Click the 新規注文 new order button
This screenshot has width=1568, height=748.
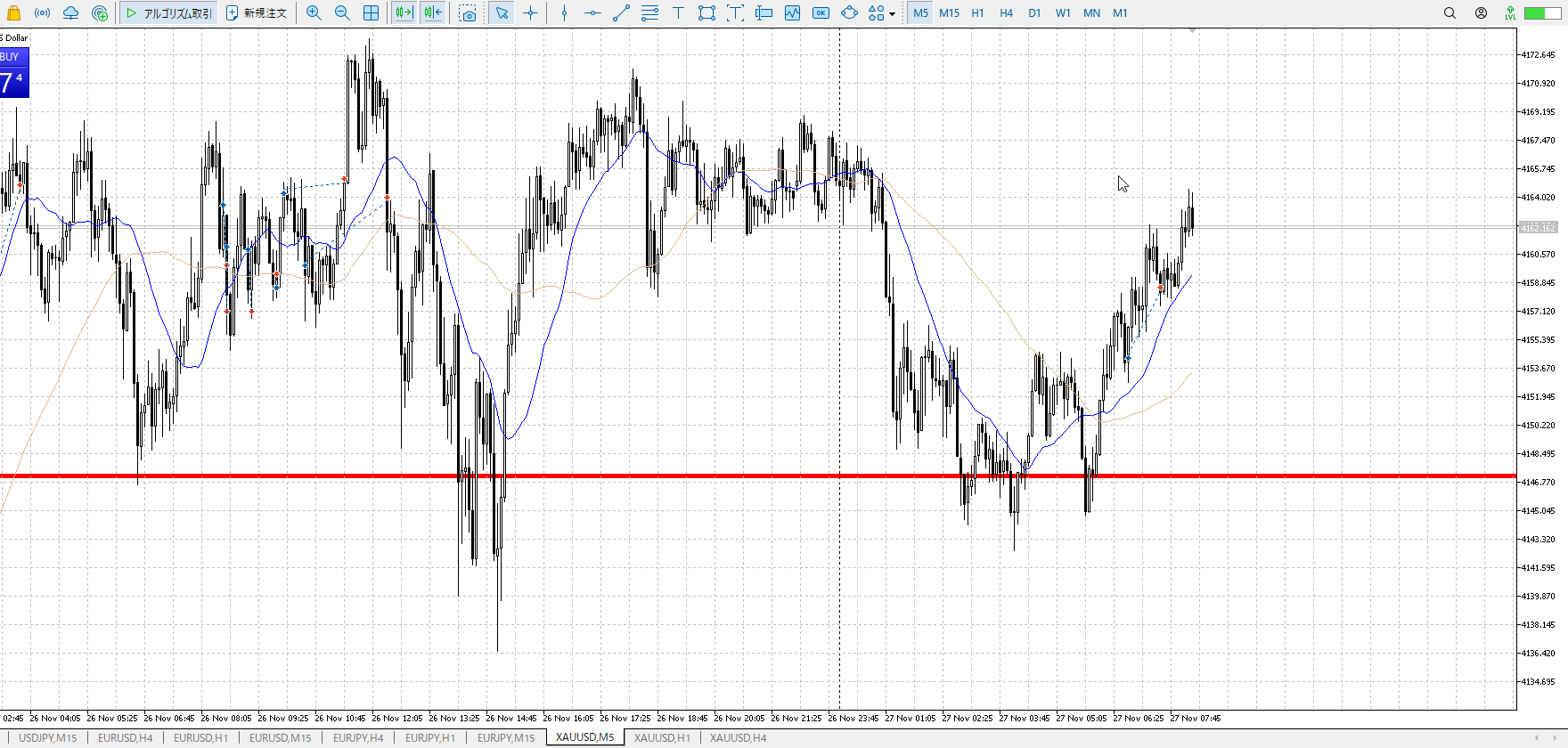(x=257, y=12)
